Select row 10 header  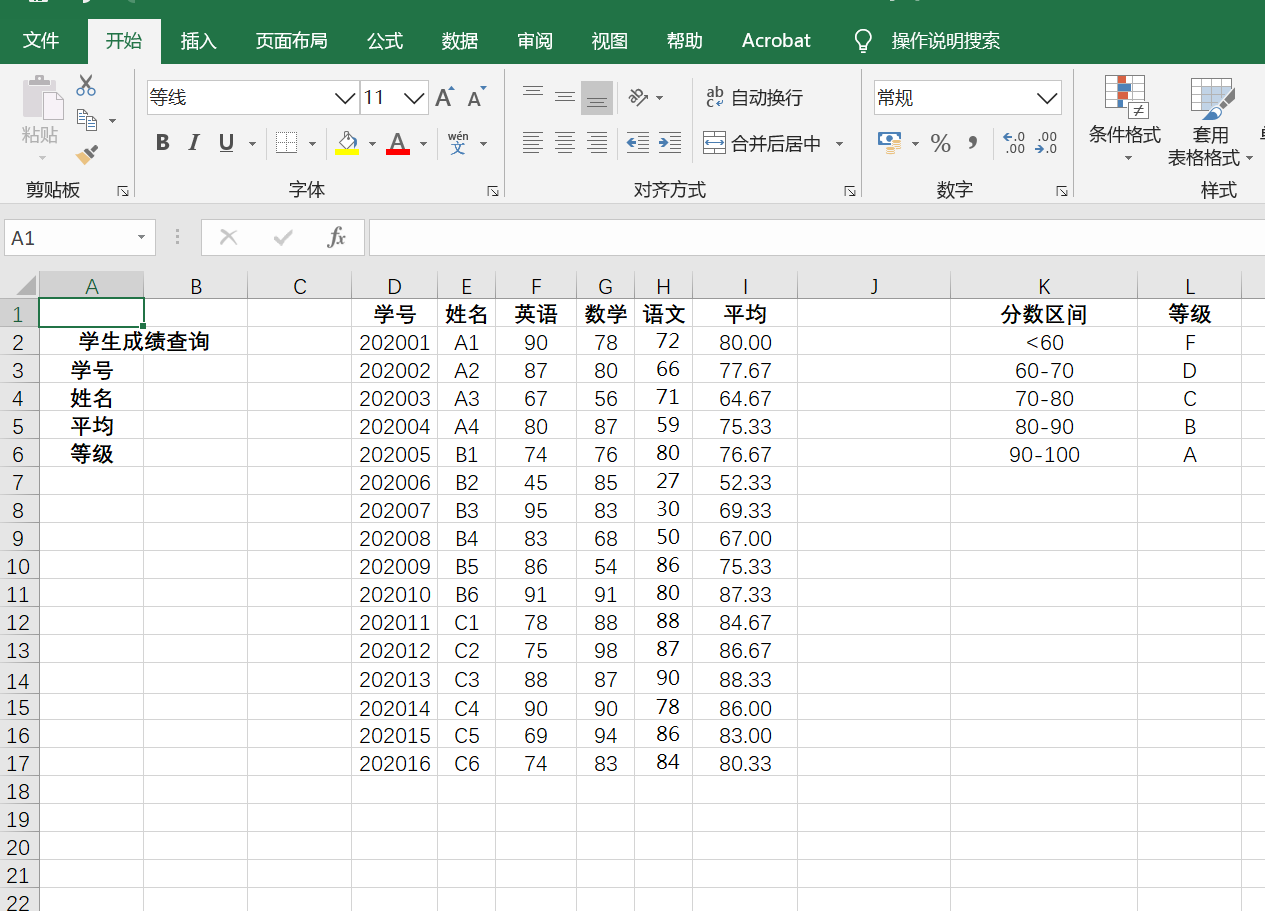click(x=19, y=566)
